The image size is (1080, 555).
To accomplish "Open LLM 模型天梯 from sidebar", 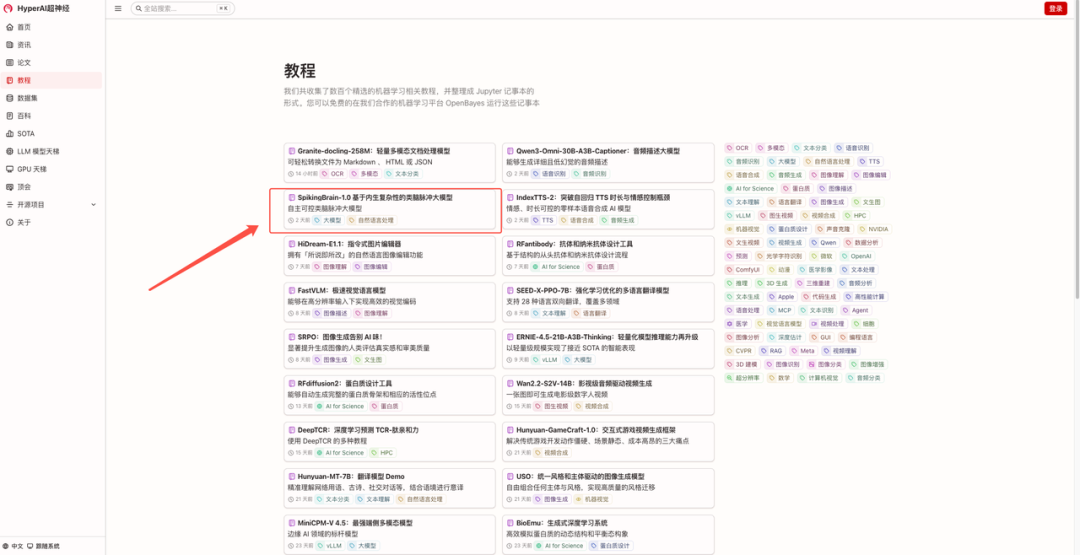I will 38,151.
